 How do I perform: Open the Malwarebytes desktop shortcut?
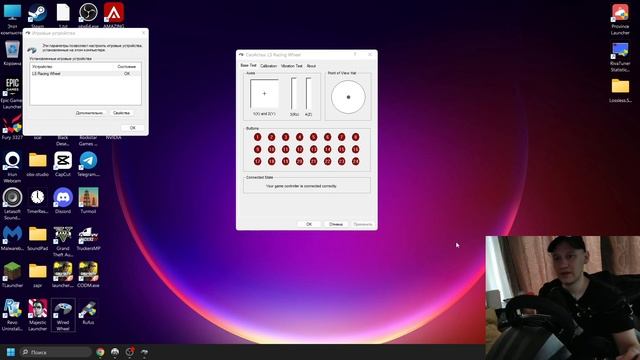click(x=12, y=238)
